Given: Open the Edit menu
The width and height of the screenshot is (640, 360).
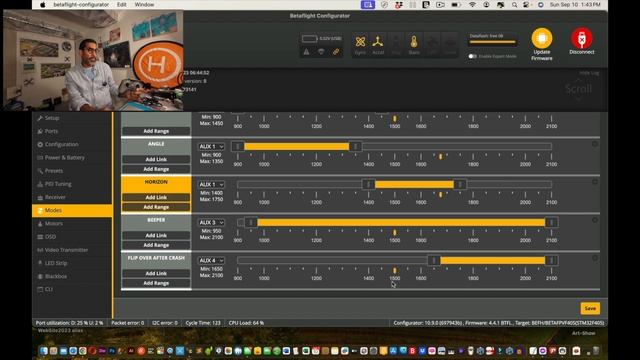Looking at the screenshot, I should pyautogui.click(x=122, y=5).
